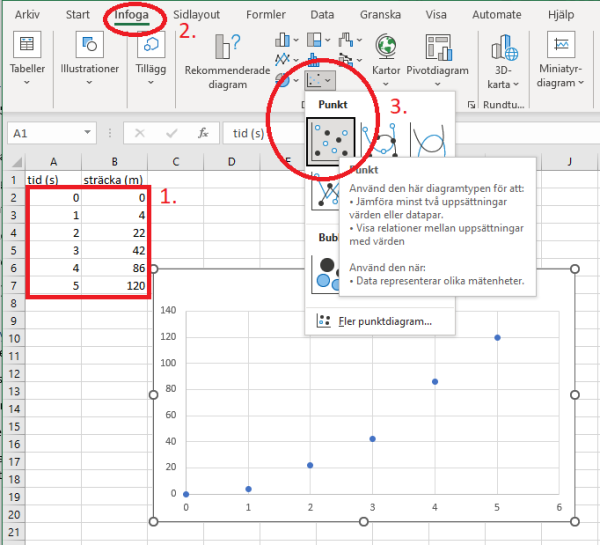Expand the Illustrationer dropdown
The image size is (600, 545).
[90, 60]
